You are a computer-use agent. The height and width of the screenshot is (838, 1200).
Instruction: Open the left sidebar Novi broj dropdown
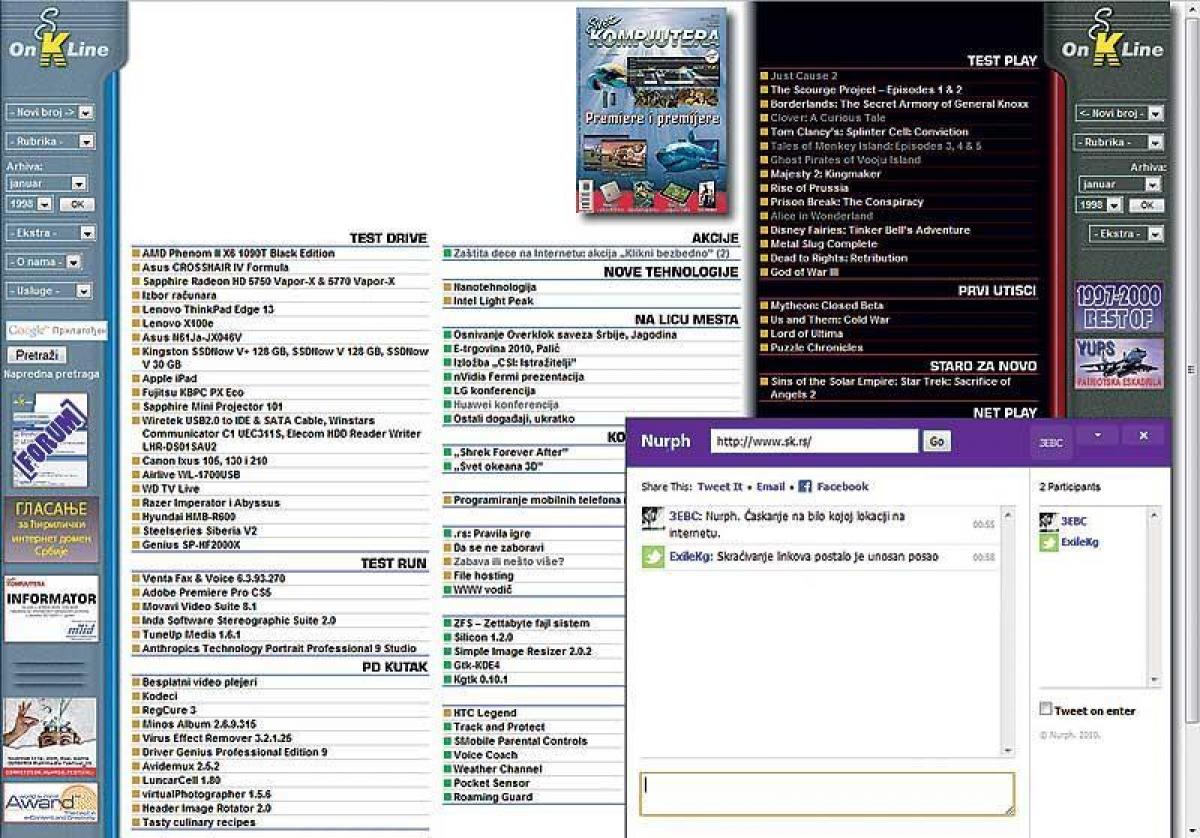pos(50,113)
